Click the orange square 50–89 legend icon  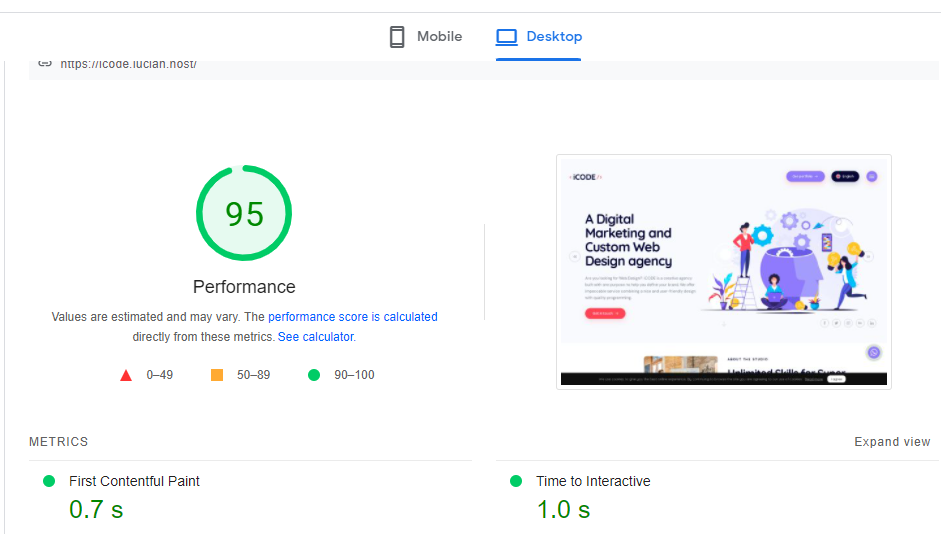[x=217, y=375]
